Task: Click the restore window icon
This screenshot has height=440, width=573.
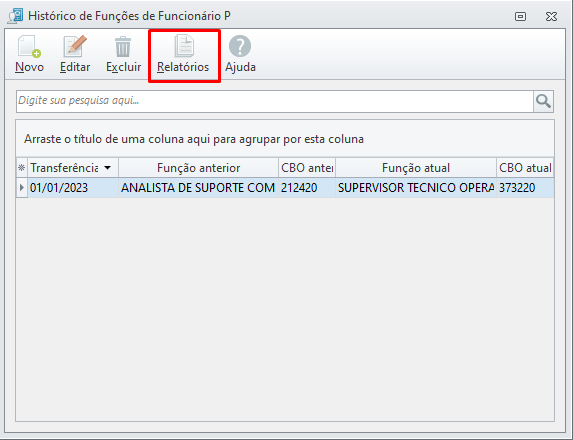Action: 520,16
